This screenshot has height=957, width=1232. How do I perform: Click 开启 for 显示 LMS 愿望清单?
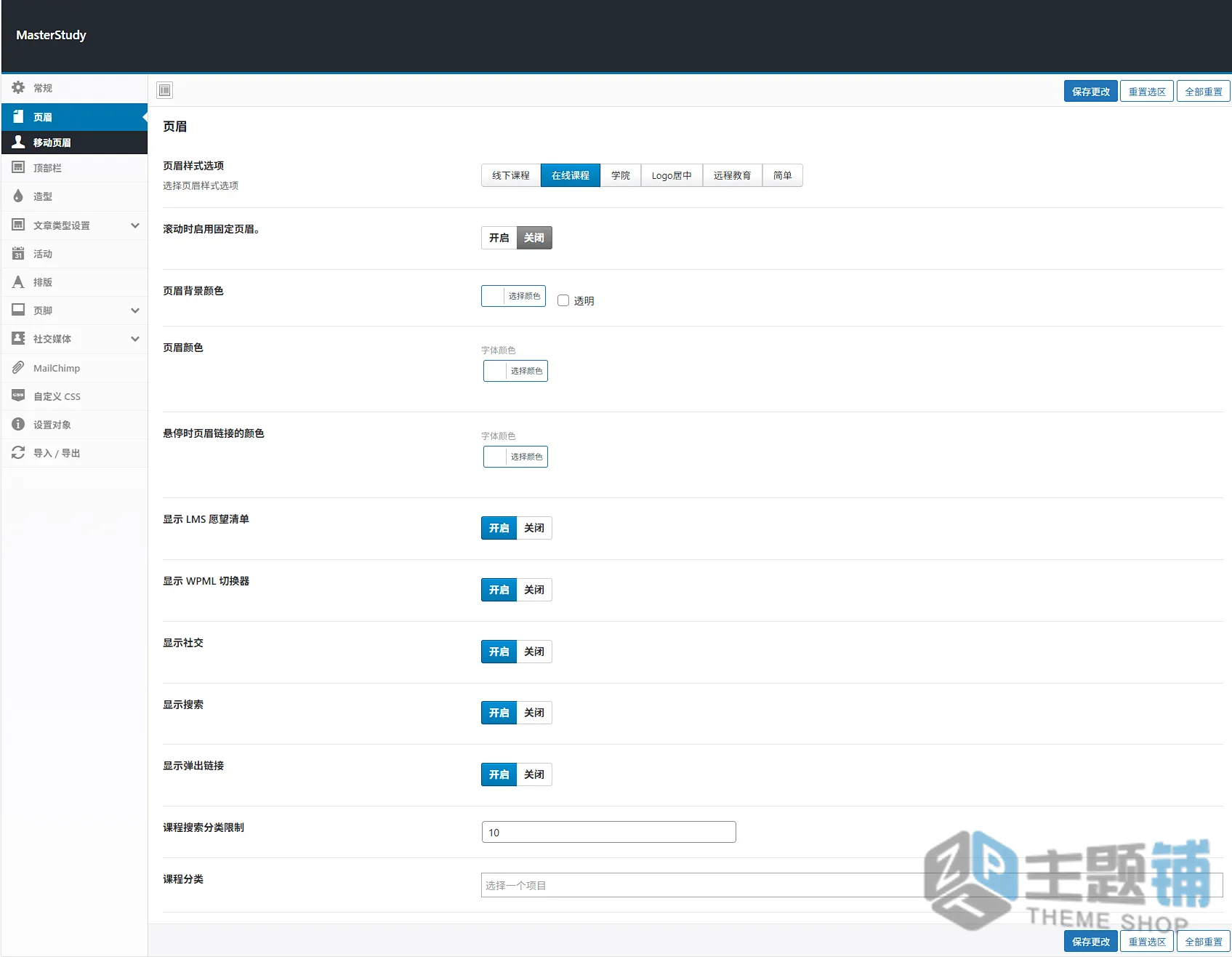coord(499,528)
